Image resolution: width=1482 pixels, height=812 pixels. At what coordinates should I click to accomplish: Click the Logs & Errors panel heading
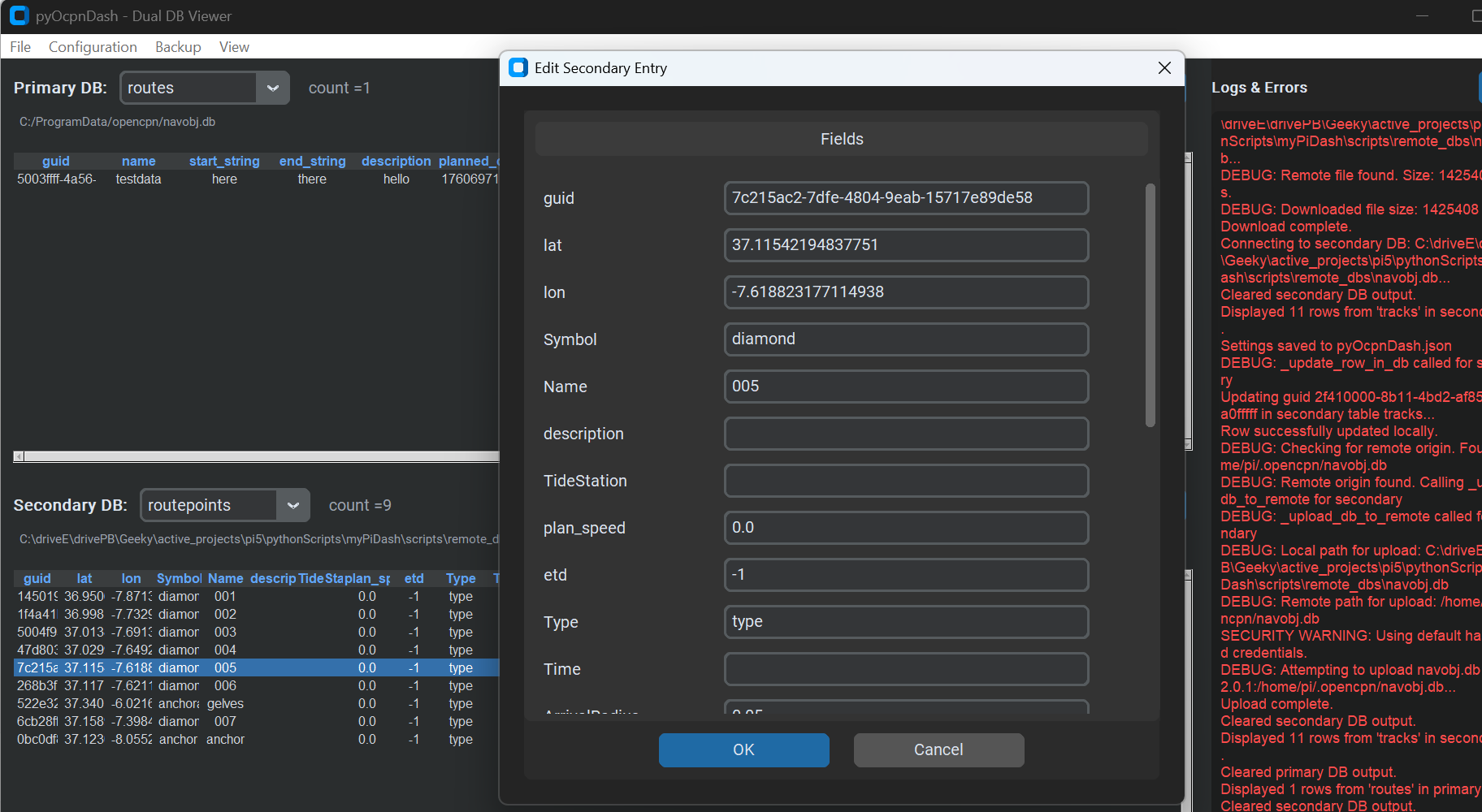click(x=1259, y=88)
